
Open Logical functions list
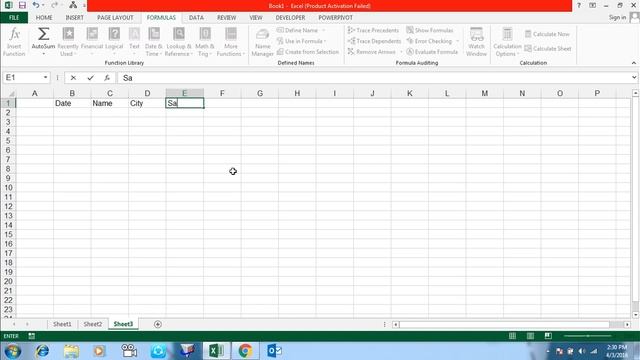coord(114,42)
